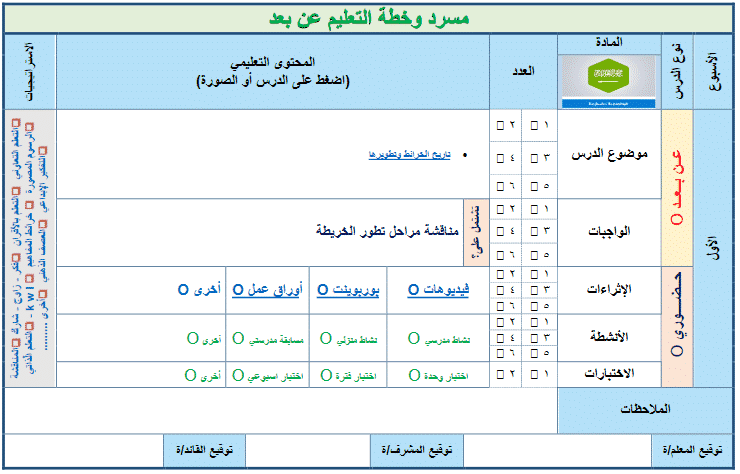Check box ٥ in الإثراءات row
The height and width of the screenshot is (474, 740).
[534, 306]
